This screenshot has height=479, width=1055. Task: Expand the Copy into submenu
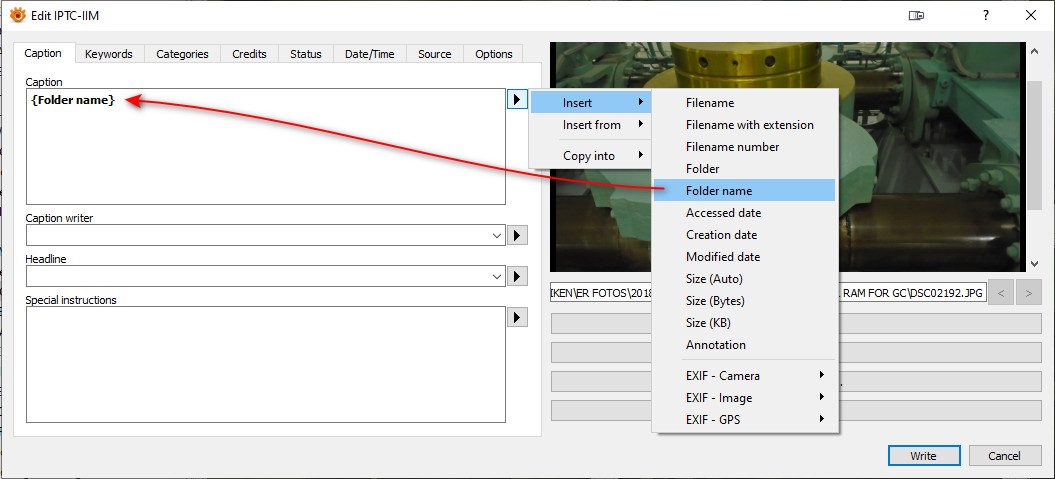591,155
